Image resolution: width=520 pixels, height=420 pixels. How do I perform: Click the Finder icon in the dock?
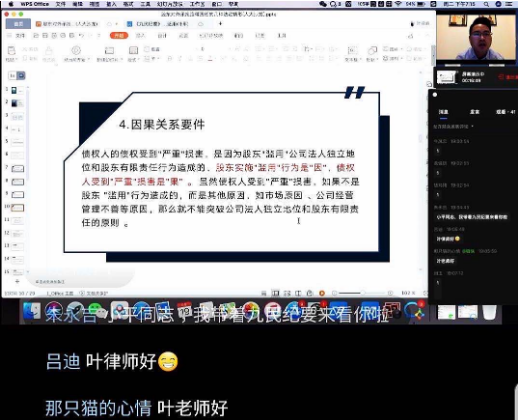(x=31, y=312)
